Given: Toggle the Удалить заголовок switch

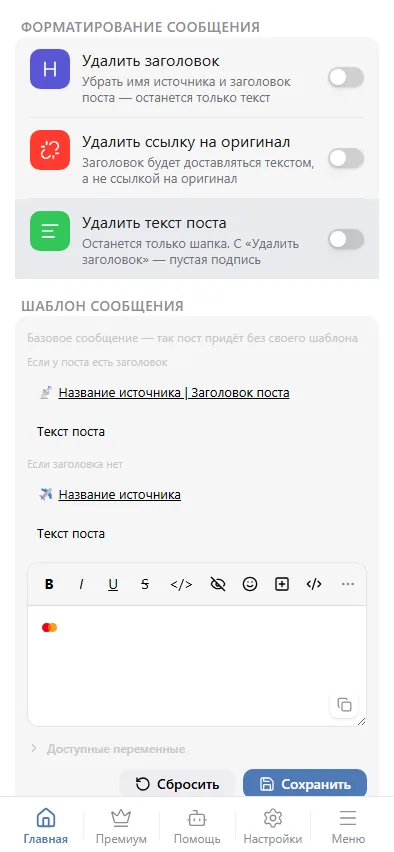Looking at the screenshot, I should (x=346, y=78).
